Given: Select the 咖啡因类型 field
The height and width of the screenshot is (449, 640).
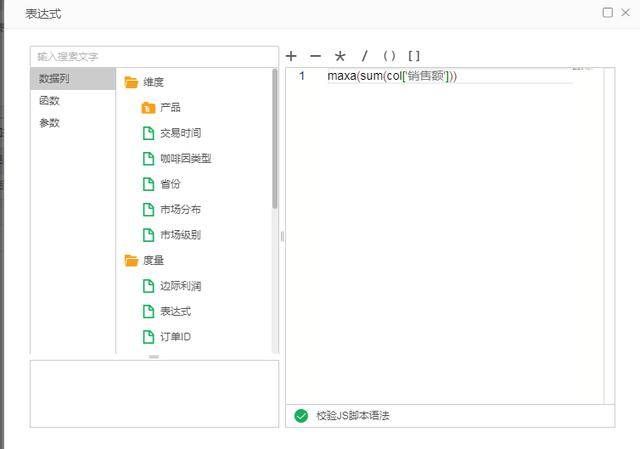Looking at the screenshot, I should point(186,158).
